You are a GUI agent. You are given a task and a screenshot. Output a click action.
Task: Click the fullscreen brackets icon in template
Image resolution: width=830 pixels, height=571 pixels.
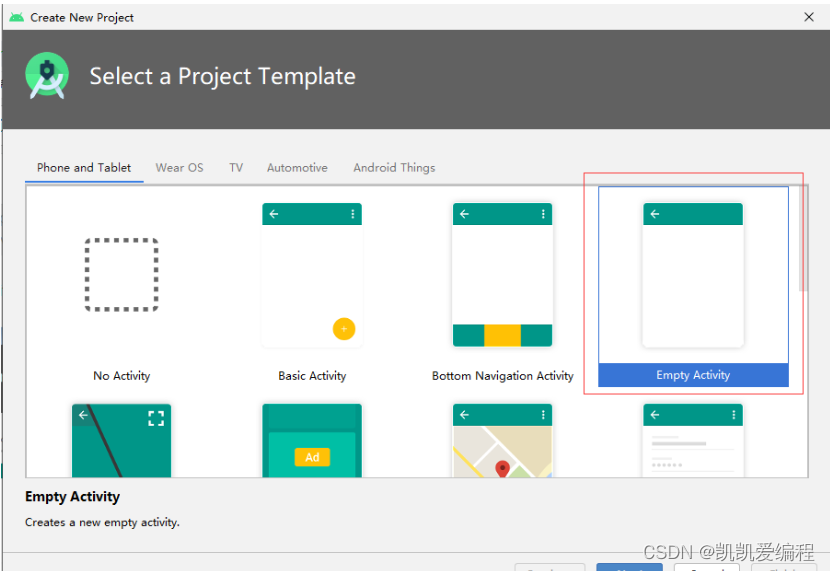click(x=156, y=419)
